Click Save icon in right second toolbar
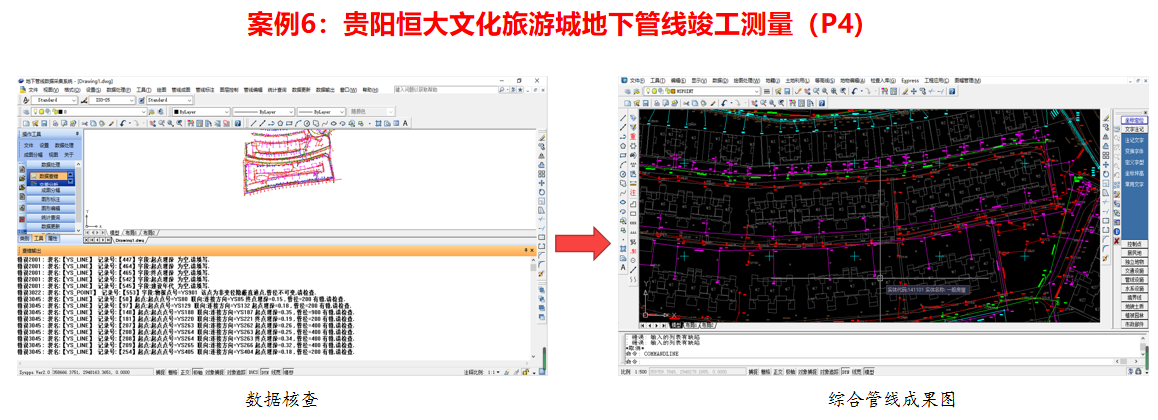 (x=645, y=103)
